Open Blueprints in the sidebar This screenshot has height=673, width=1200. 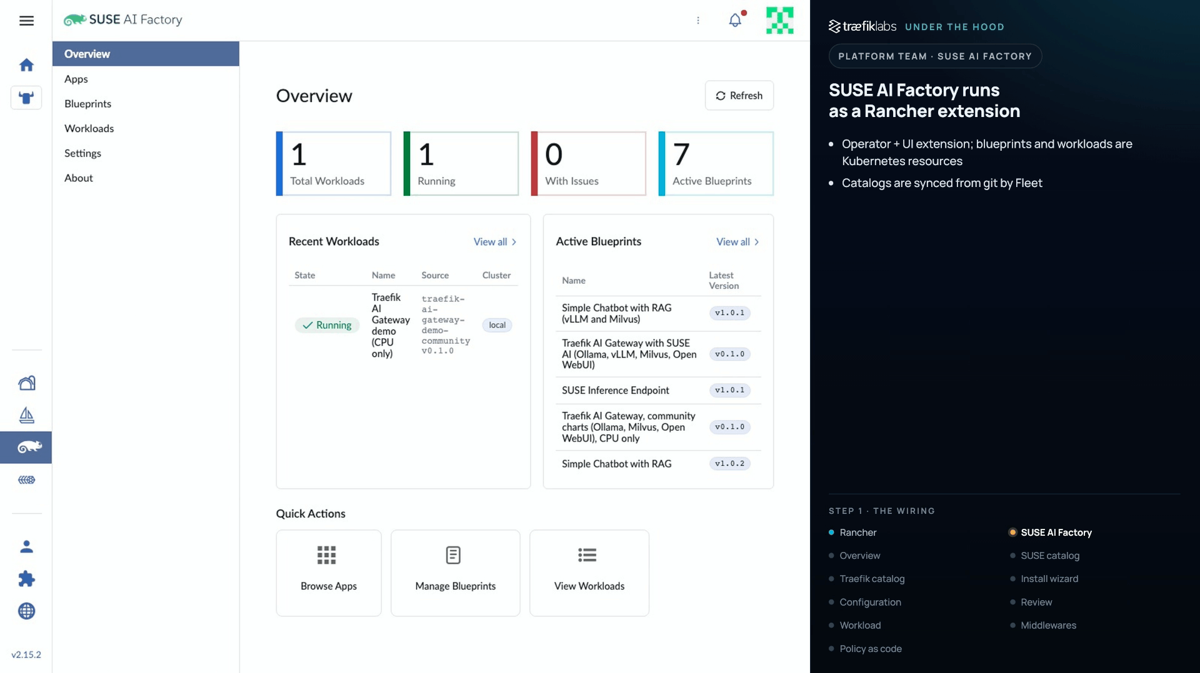tap(88, 104)
